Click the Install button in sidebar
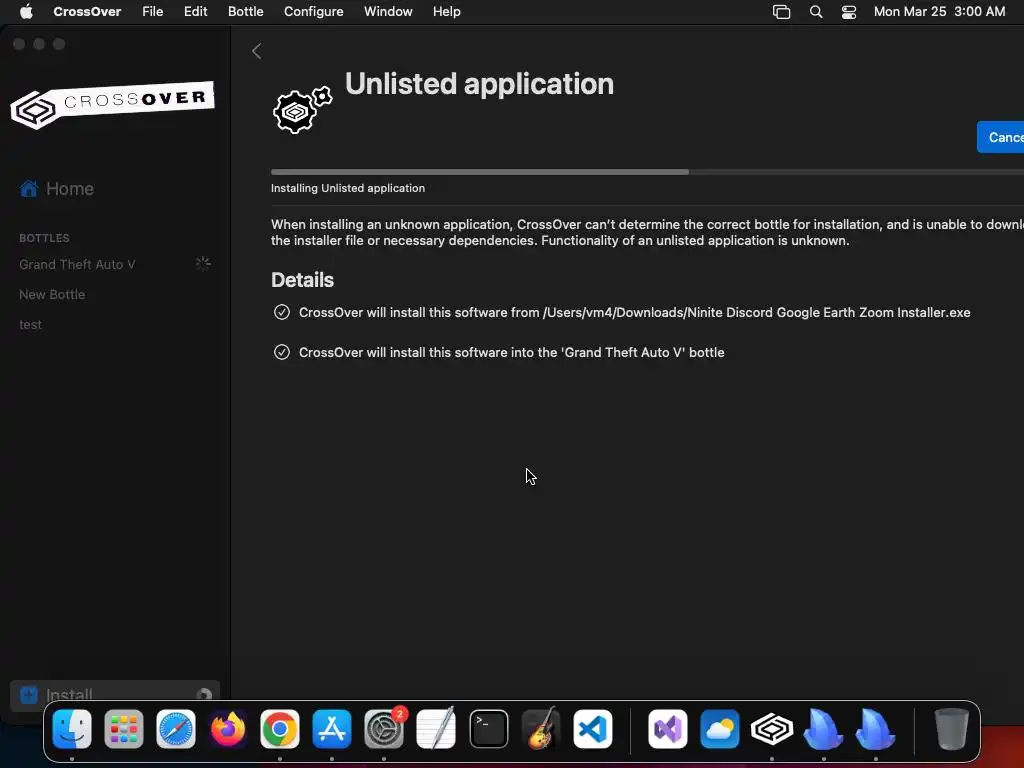Image resolution: width=1024 pixels, height=768 pixels. (x=115, y=695)
